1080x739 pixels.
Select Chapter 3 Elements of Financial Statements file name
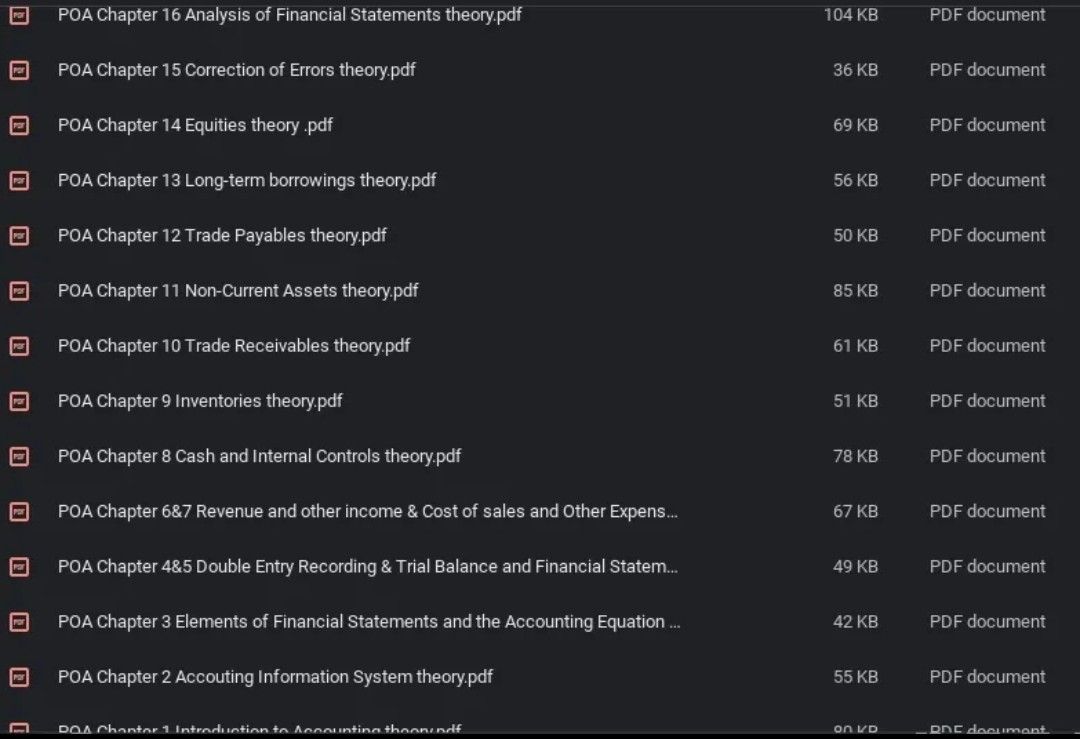(x=368, y=622)
